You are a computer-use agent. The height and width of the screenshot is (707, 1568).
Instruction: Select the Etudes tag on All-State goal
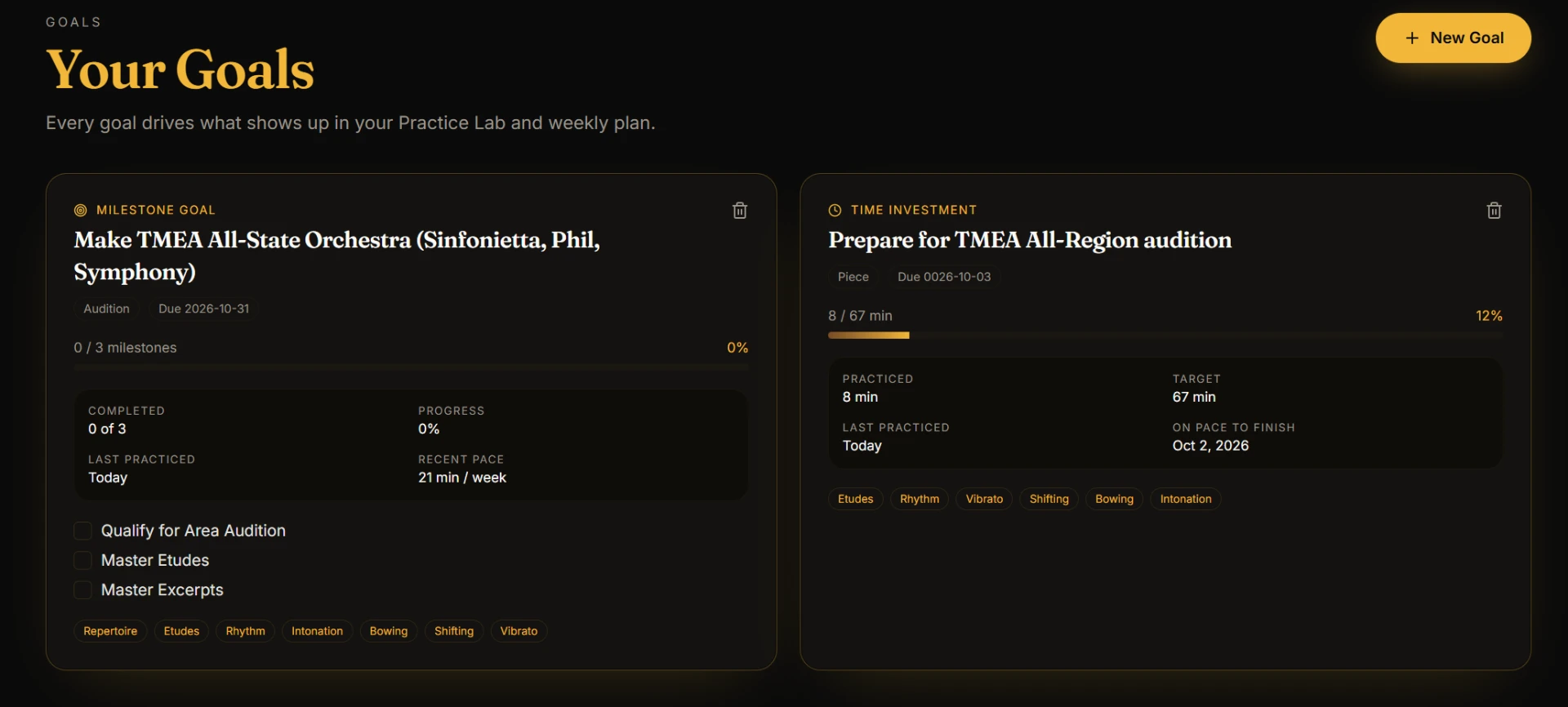(x=181, y=631)
